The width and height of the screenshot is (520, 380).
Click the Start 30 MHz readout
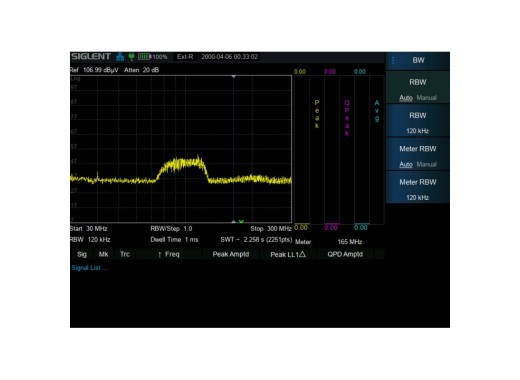89,229
